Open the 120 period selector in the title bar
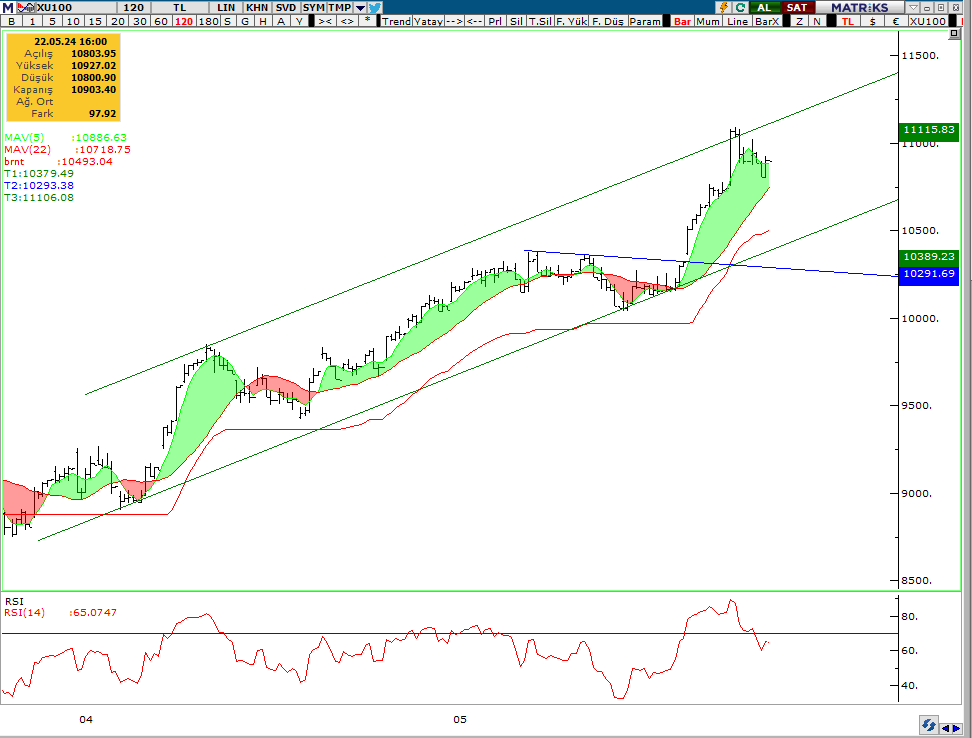 133,7
